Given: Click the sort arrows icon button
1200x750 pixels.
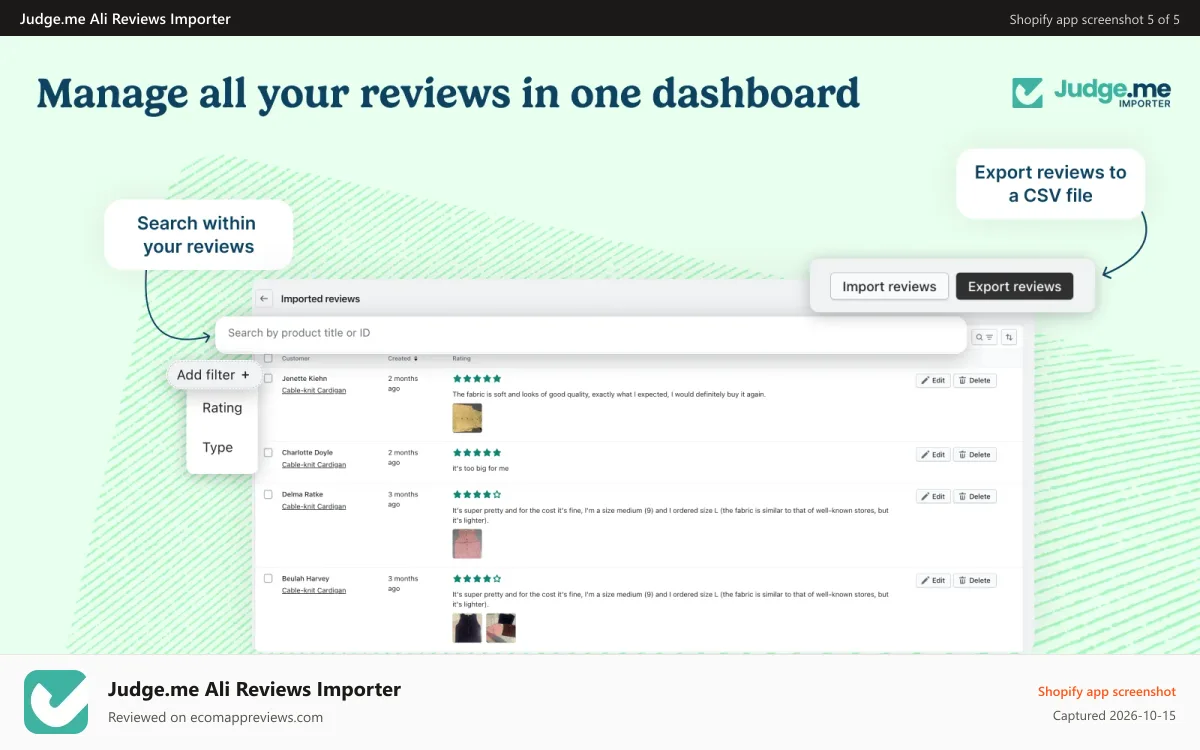Looking at the screenshot, I should click(x=1009, y=338).
